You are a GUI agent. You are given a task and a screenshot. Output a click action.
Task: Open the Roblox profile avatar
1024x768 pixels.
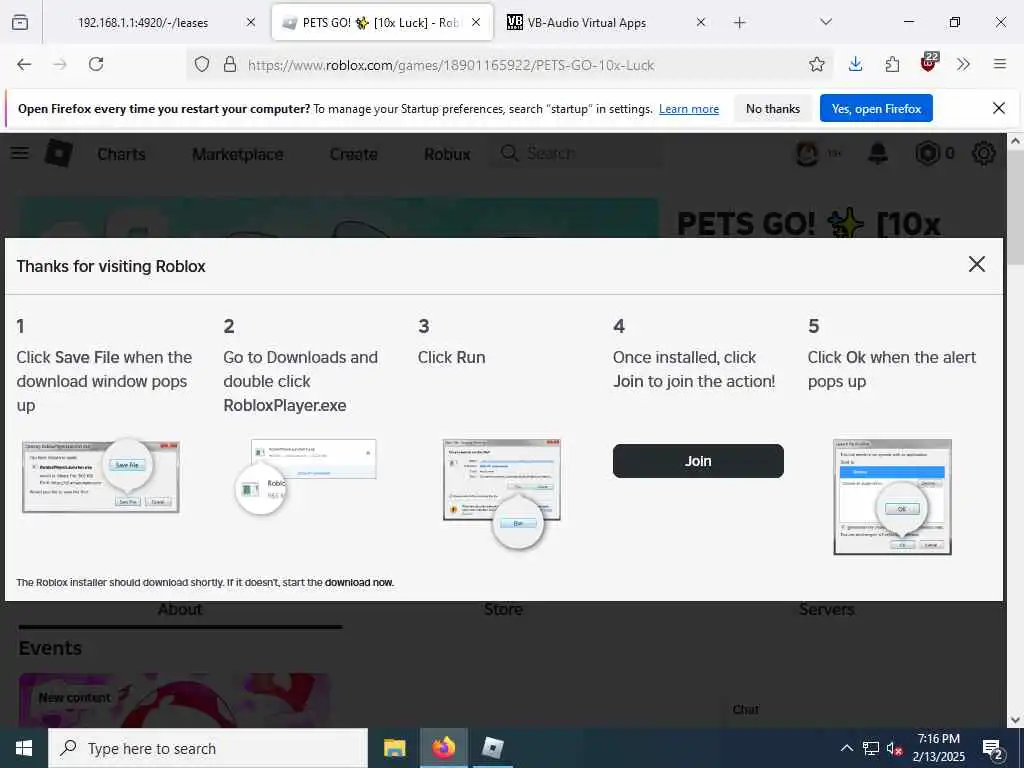coord(807,153)
